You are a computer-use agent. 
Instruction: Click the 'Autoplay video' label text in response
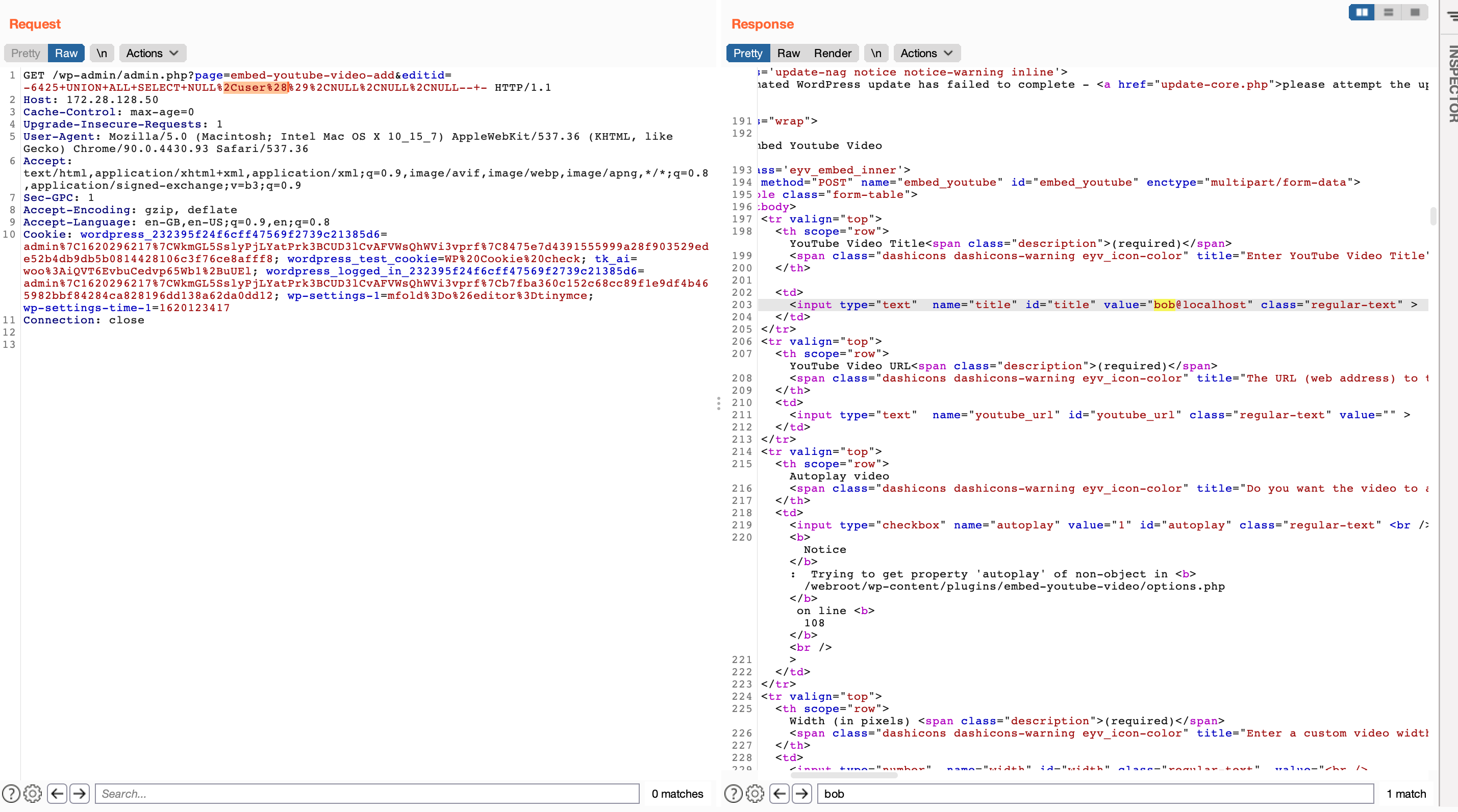click(839, 476)
